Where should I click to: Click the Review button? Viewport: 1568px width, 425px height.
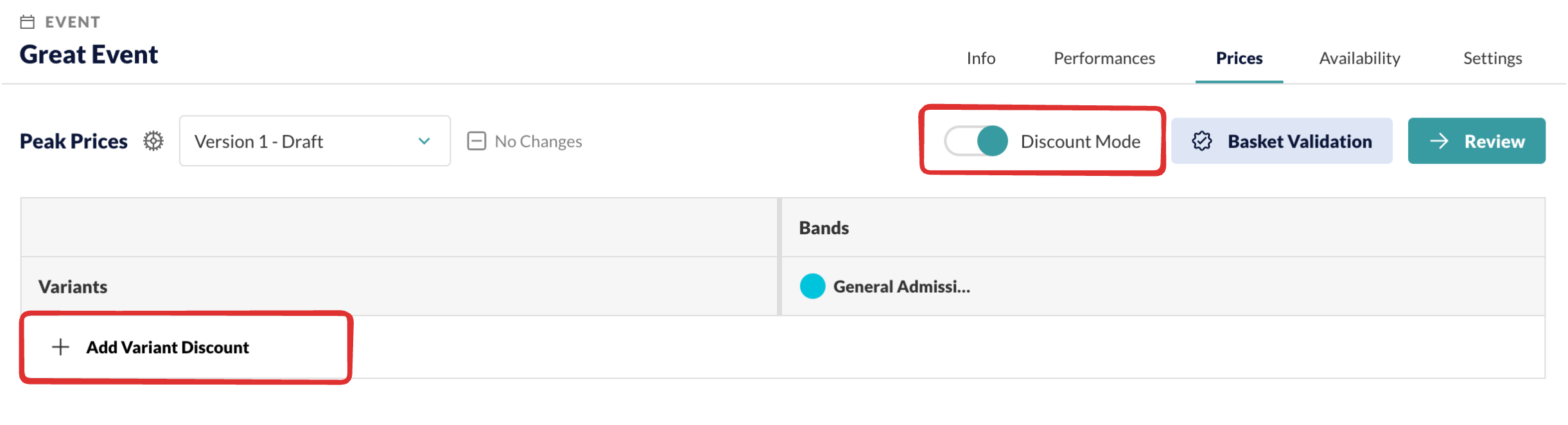tap(1477, 141)
